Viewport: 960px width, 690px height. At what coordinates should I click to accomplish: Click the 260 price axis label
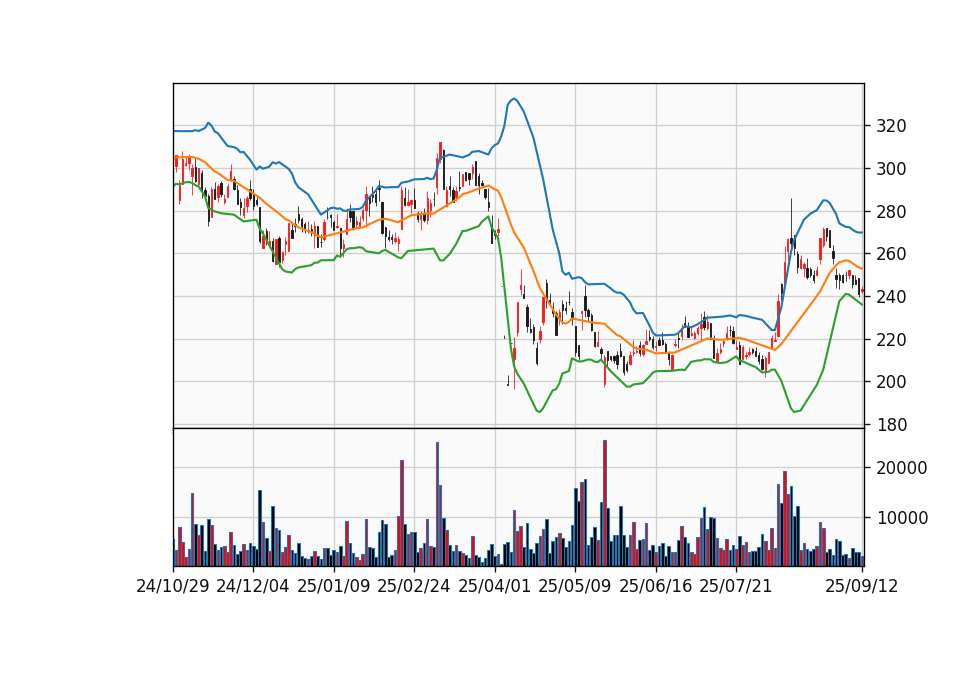pyautogui.click(x=891, y=254)
